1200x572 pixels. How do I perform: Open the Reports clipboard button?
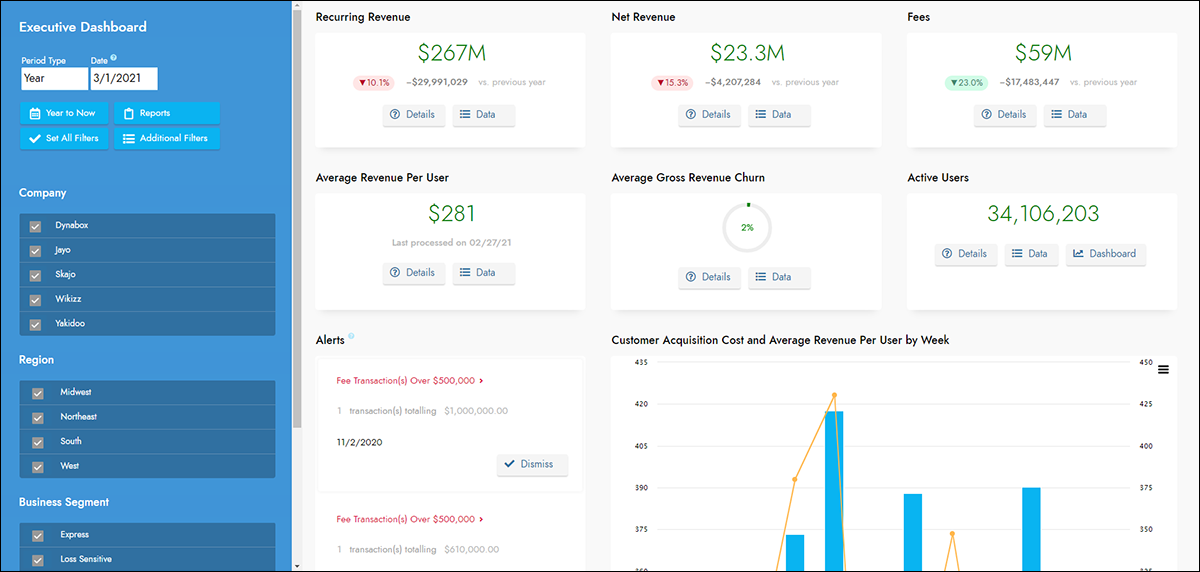(166, 113)
